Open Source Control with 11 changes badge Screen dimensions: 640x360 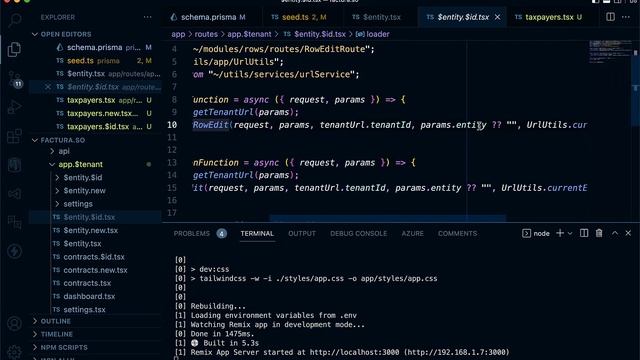pos(15,79)
